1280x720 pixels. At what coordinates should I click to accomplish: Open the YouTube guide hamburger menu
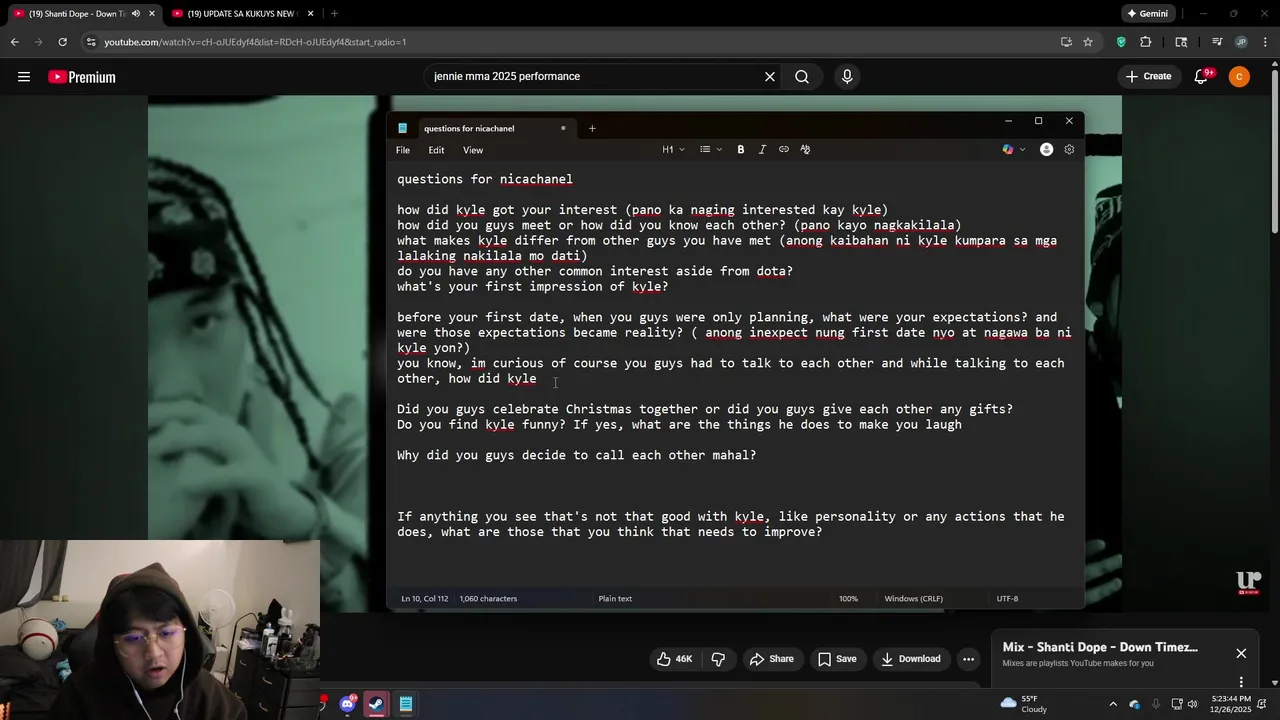tap(24, 77)
